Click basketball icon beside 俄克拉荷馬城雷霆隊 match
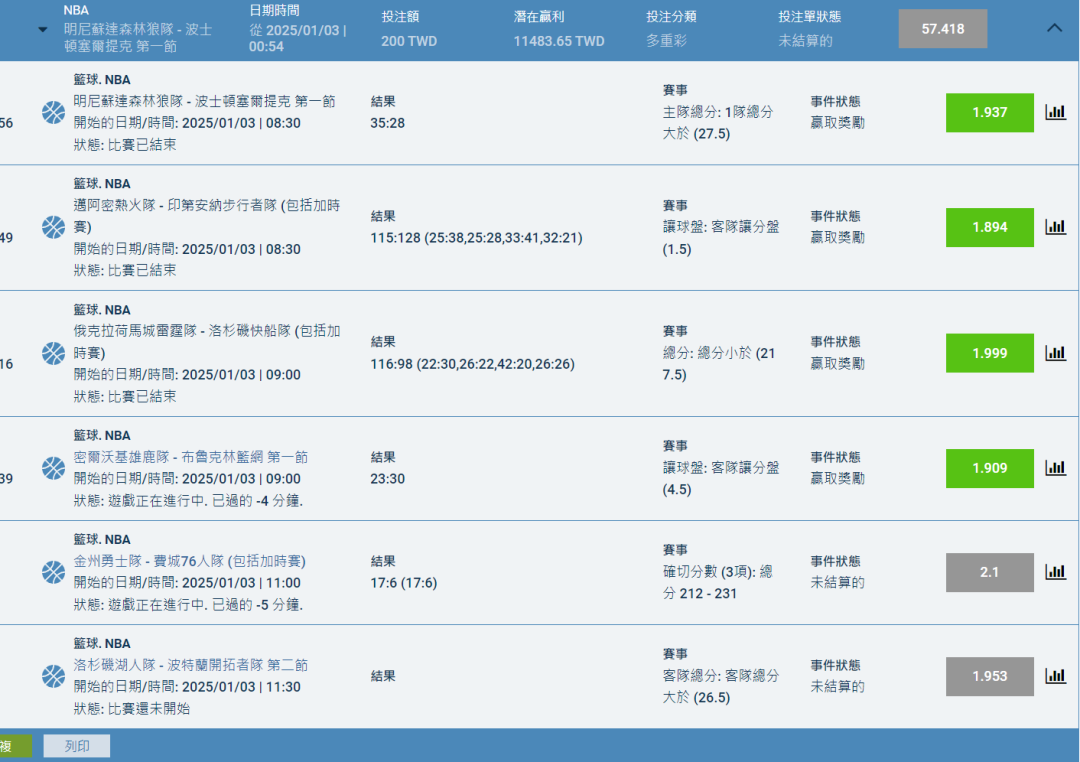 click(53, 353)
